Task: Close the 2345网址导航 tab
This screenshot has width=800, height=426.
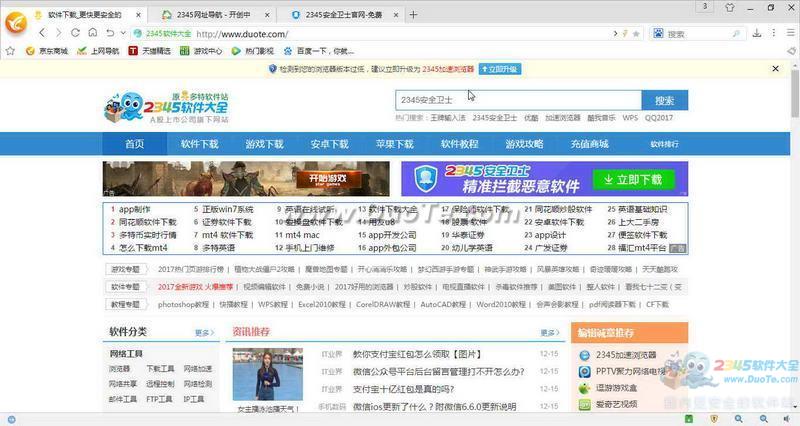Action: pos(267,15)
